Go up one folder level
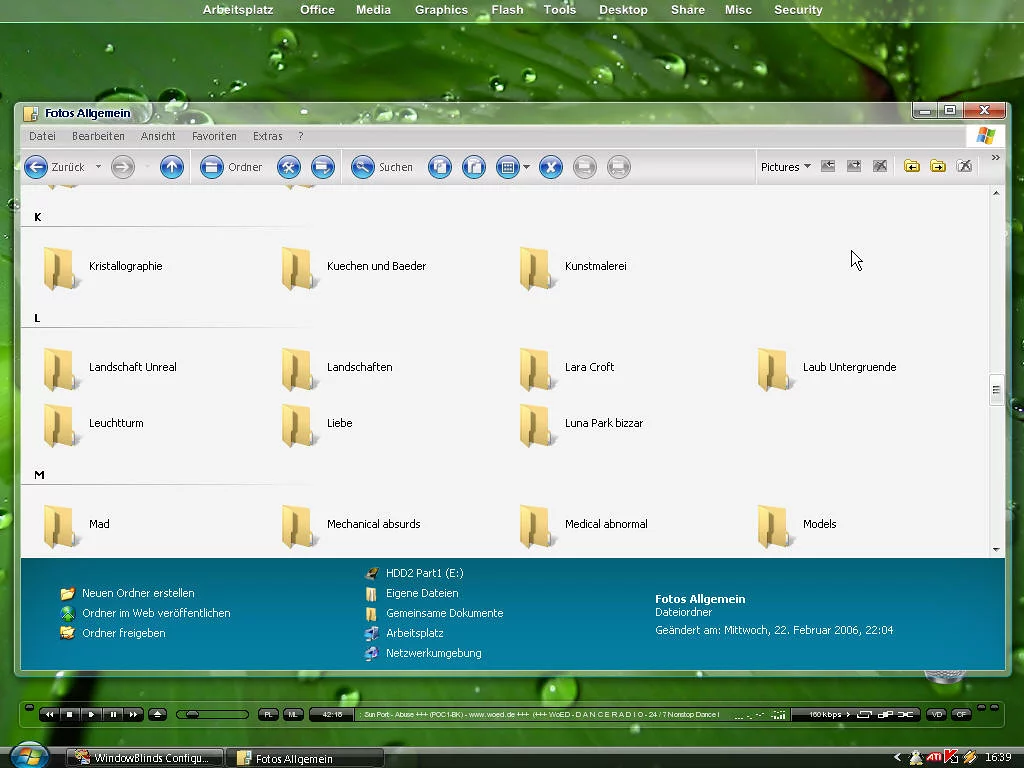The image size is (1024, 768). [172, 167]
